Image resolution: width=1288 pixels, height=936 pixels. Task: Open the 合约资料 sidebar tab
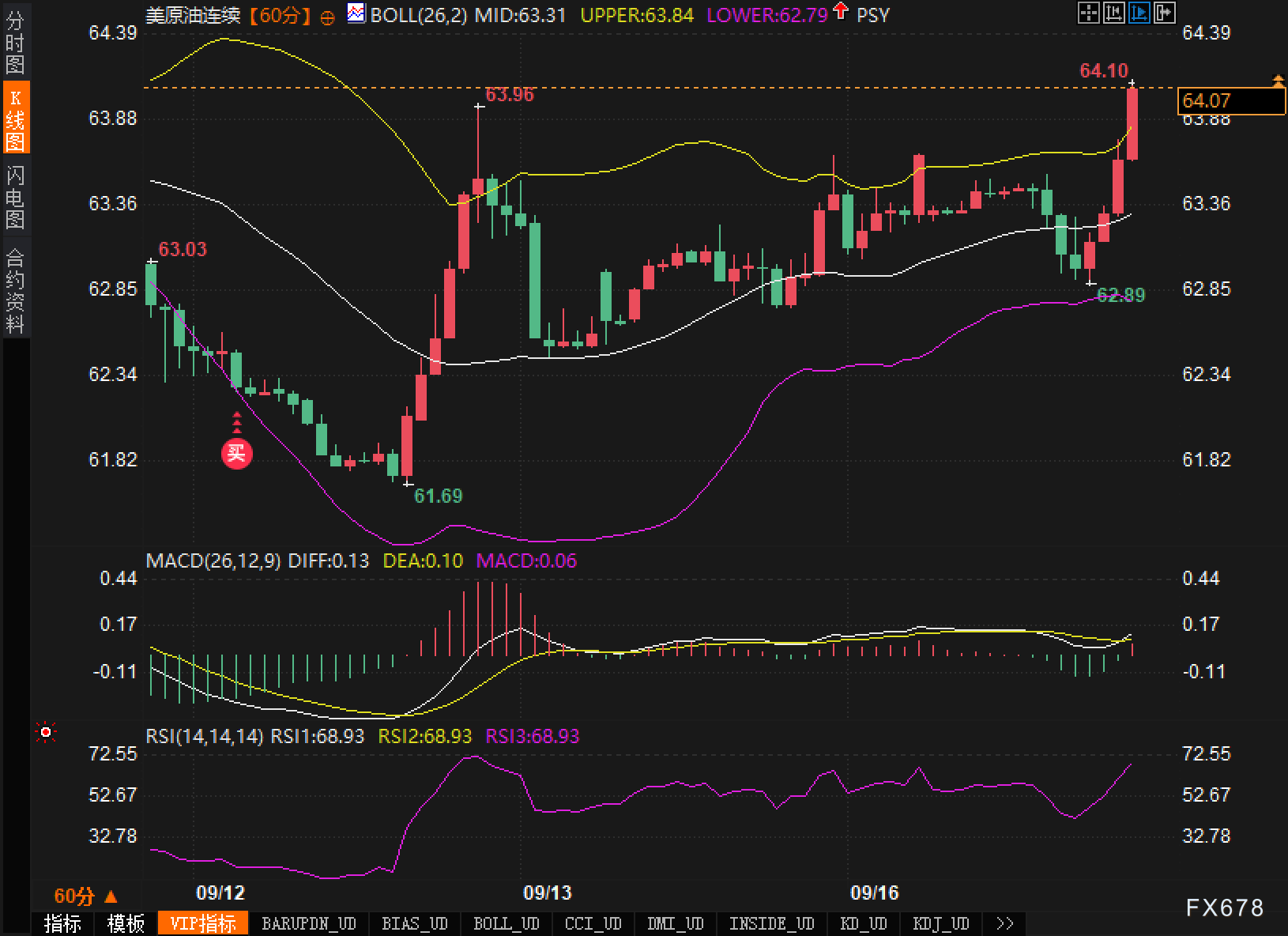coord(15,290)
